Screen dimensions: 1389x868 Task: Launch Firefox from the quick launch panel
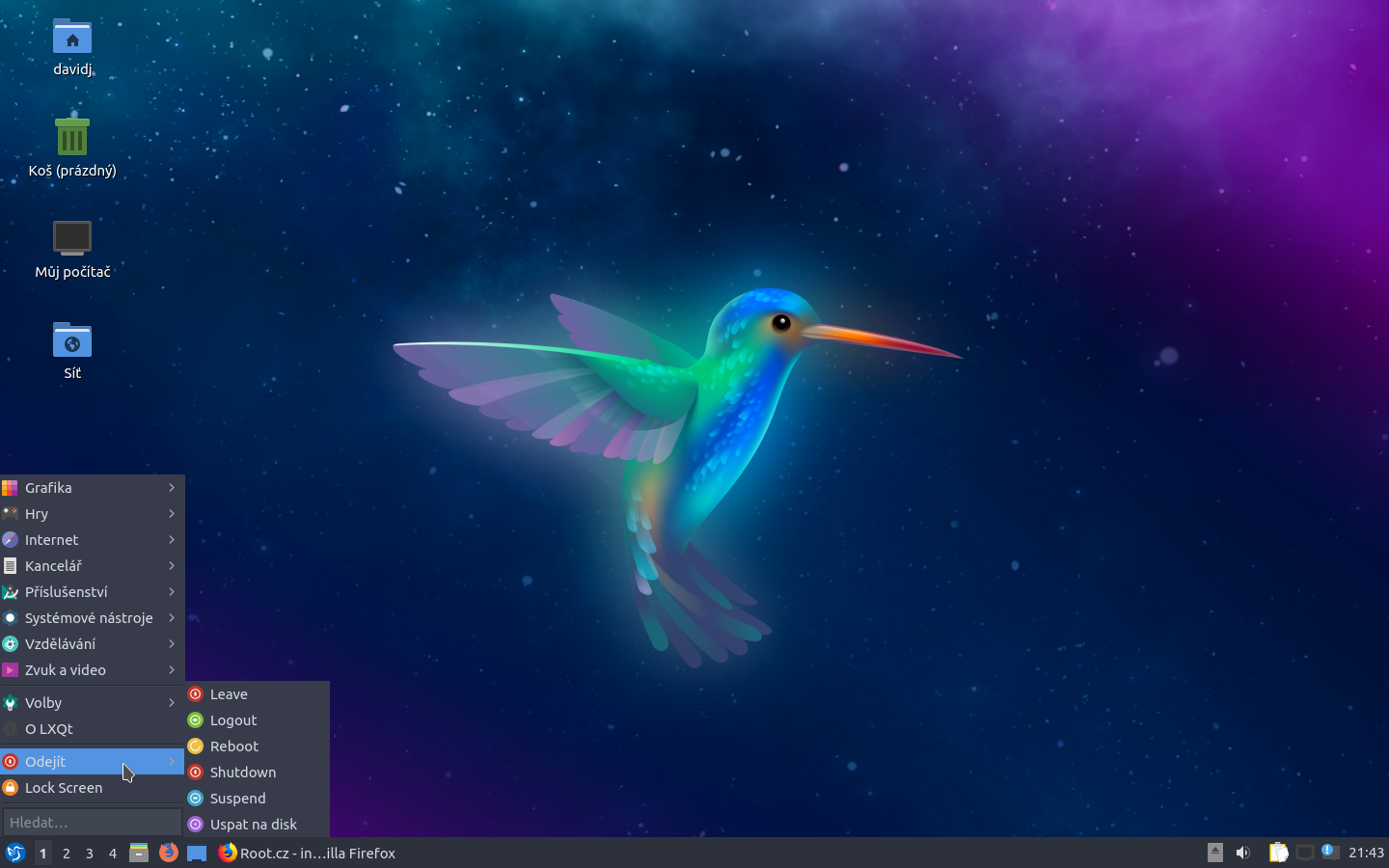pyautogui.click(x=170, y=854)
